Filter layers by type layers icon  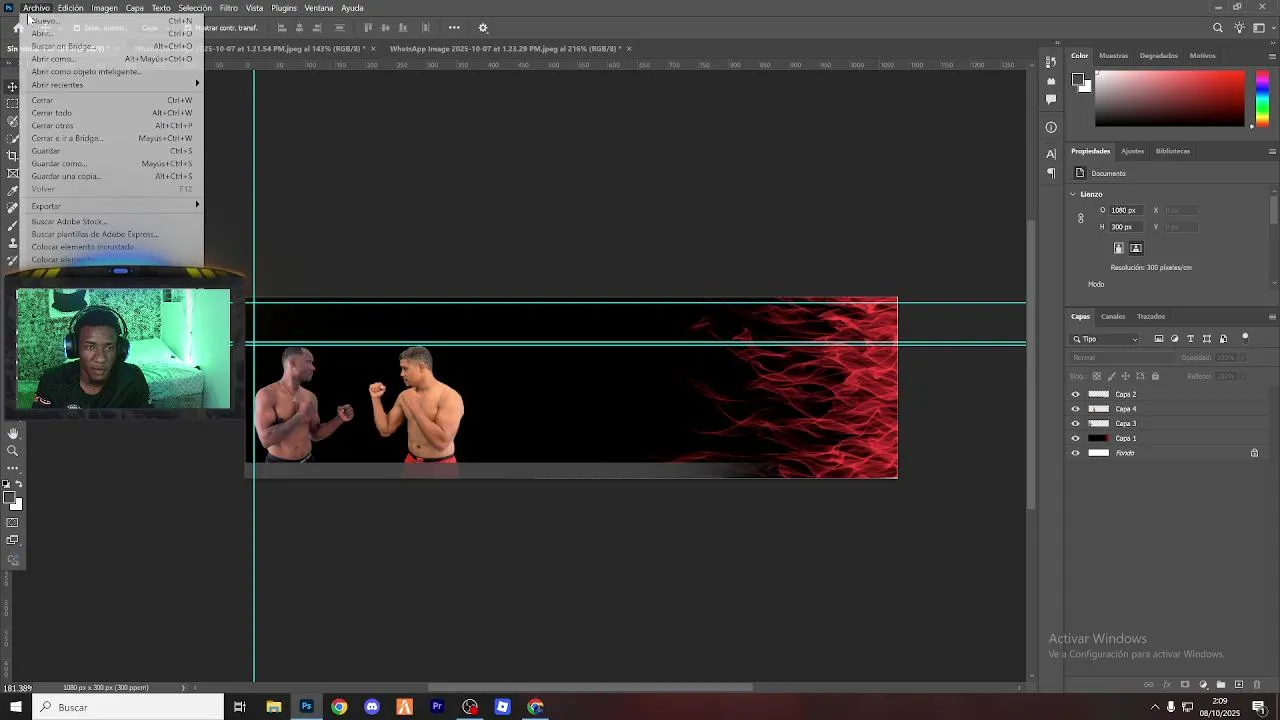pyautogui.click(x=1191, y=339)
